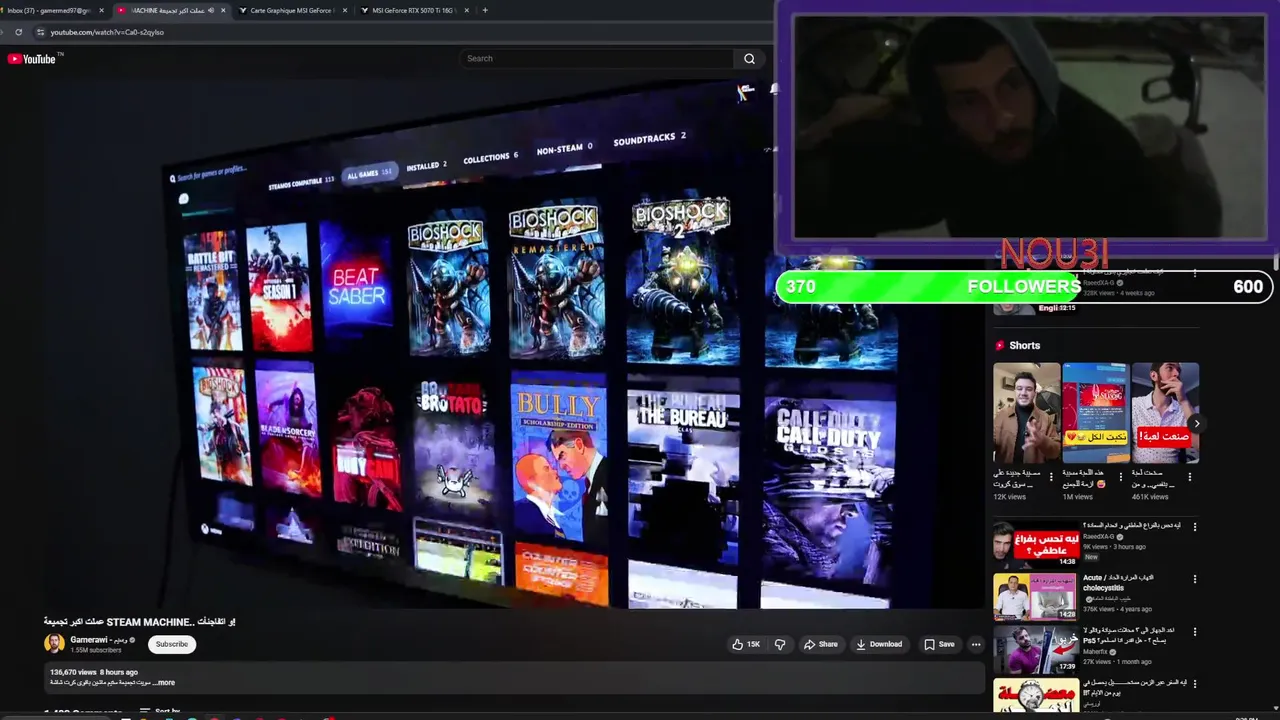This screenshot has height=720, width=1280.
Task: Open the first Short with 12K views
Action: [x=1026, y=413]
